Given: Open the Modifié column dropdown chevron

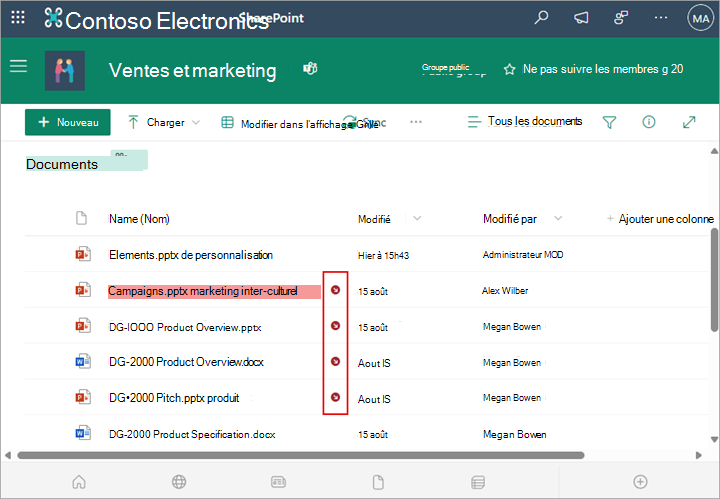Looking at the screenshot, I should pos(417,219).
